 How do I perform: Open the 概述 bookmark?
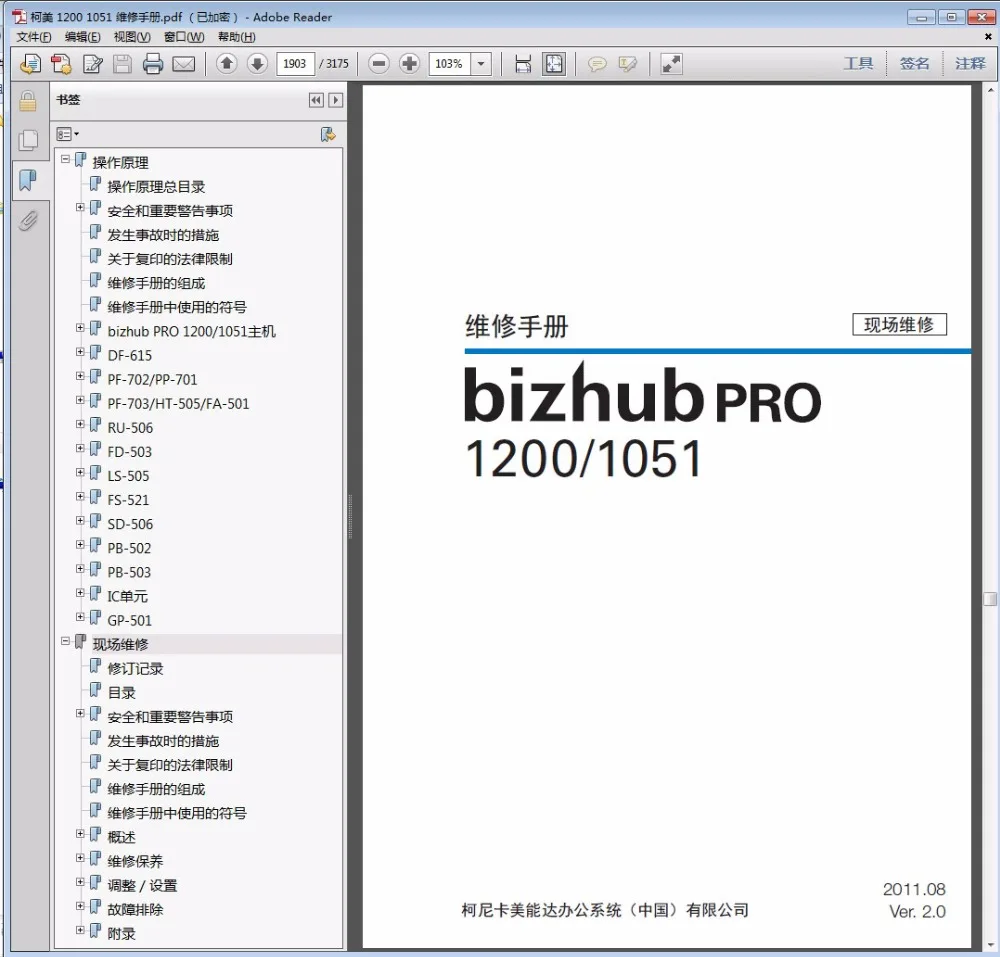coord(122,837)
